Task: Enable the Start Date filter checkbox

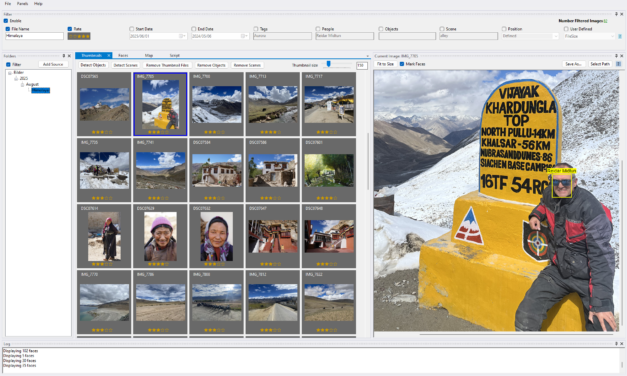Action: (132, 29)
